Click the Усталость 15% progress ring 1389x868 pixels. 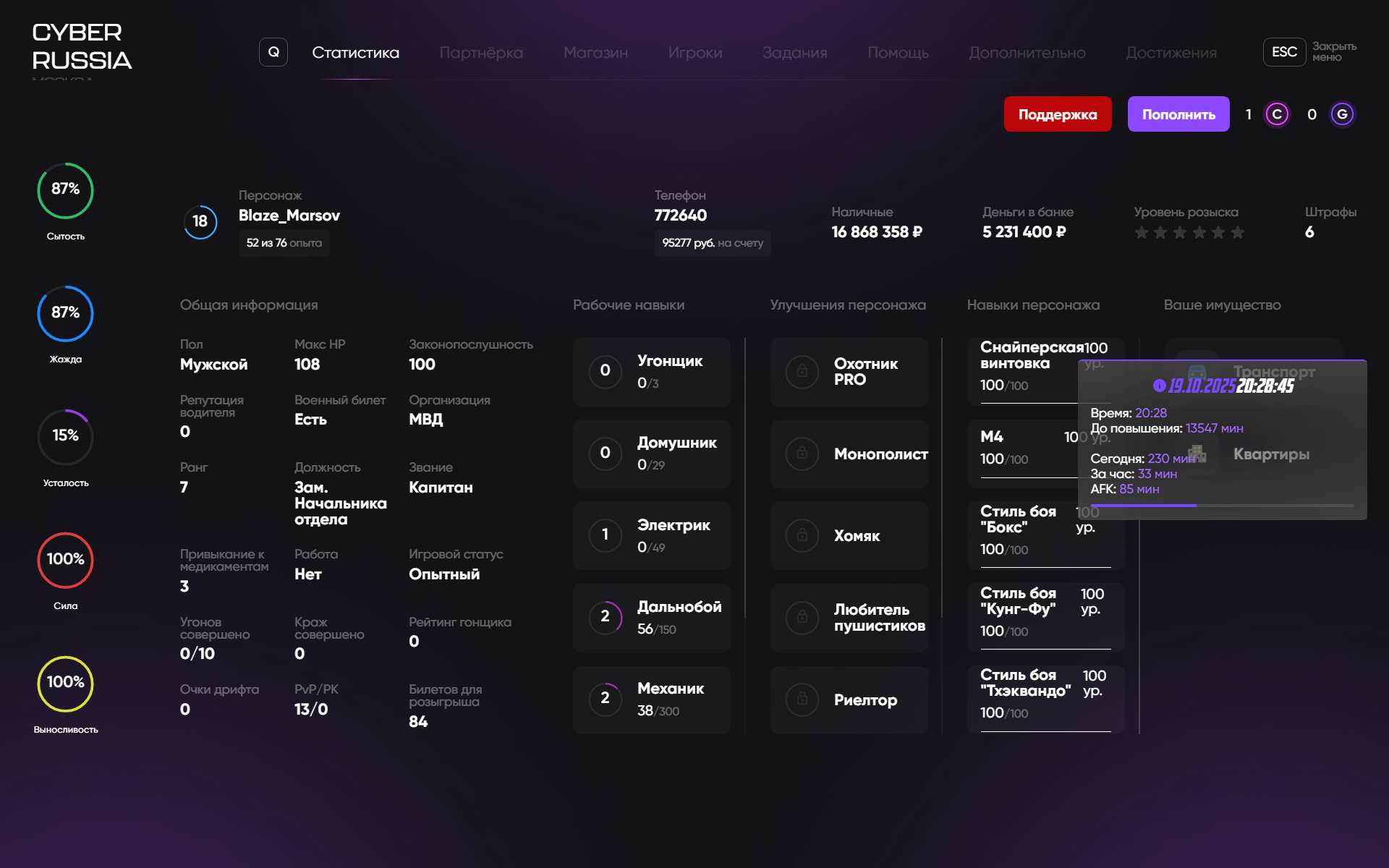click(x=65, y=437)
